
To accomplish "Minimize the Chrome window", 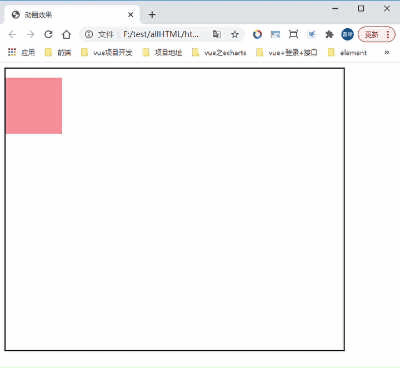I will click(x=335, y=9).
